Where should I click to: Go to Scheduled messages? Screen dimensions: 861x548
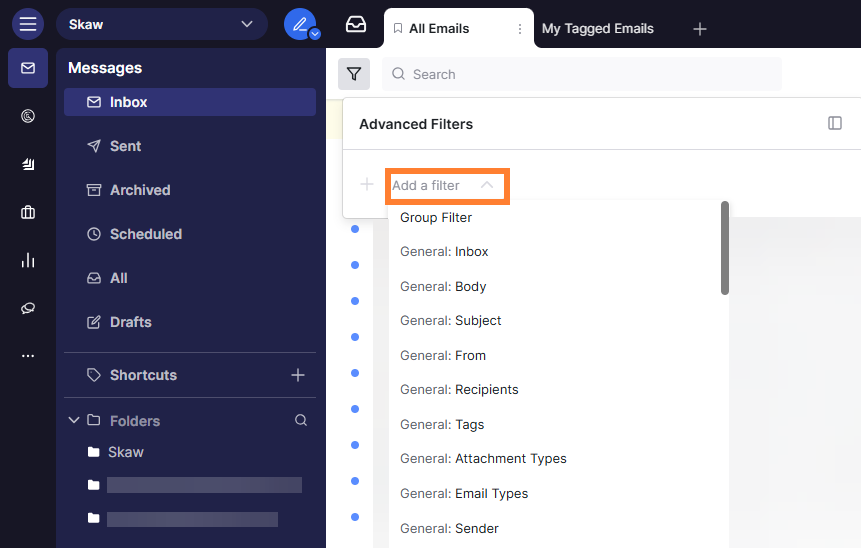point(145,234)
